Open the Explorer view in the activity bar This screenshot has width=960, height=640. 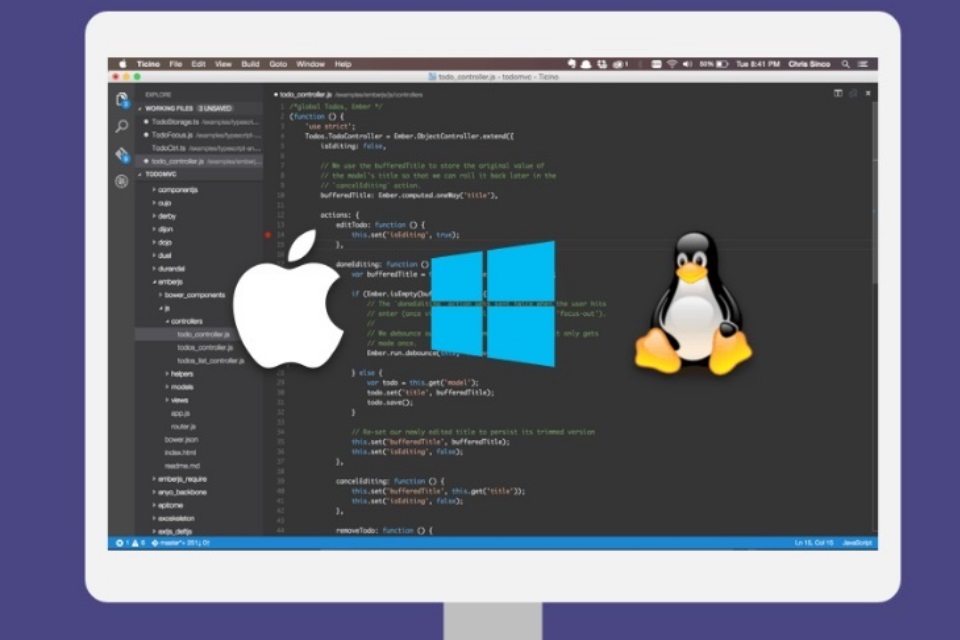click(x=122, y=100)
